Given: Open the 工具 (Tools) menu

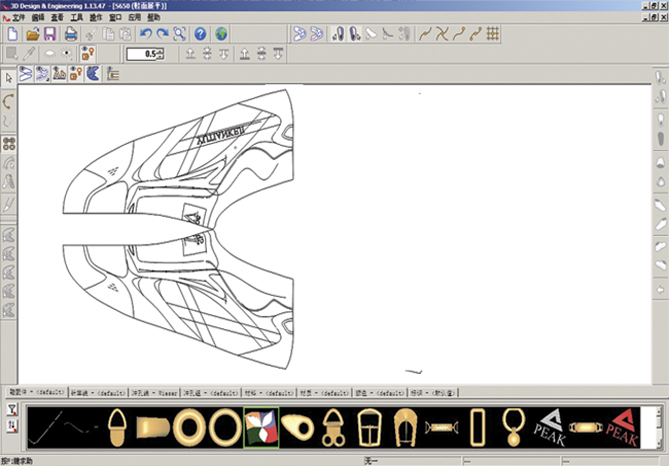Looking at the screenshot, I should pyautogui.click(x=77, y=17).
